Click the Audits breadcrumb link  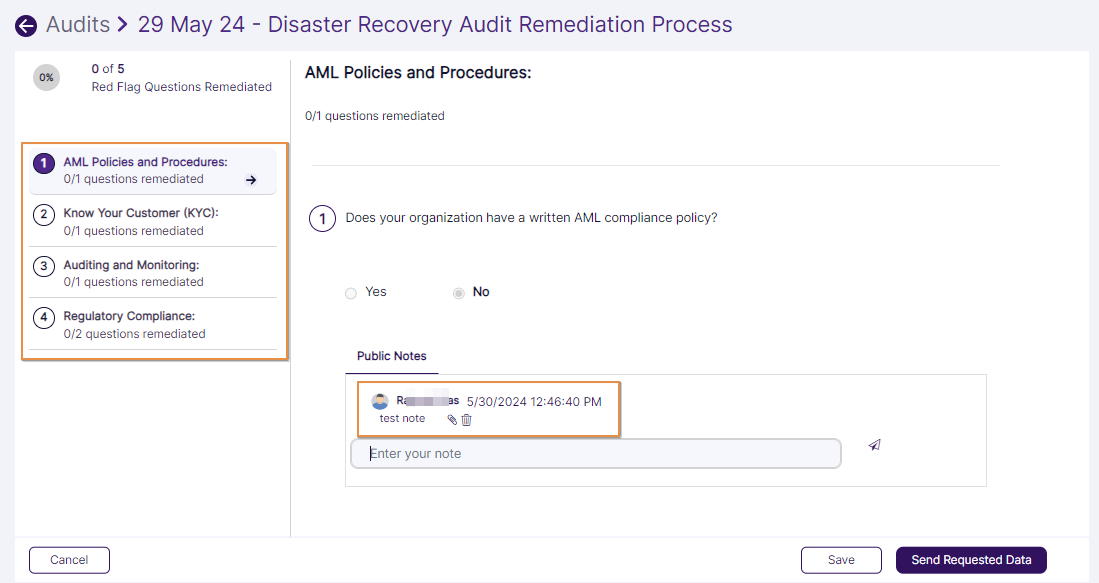coord(78,25)
